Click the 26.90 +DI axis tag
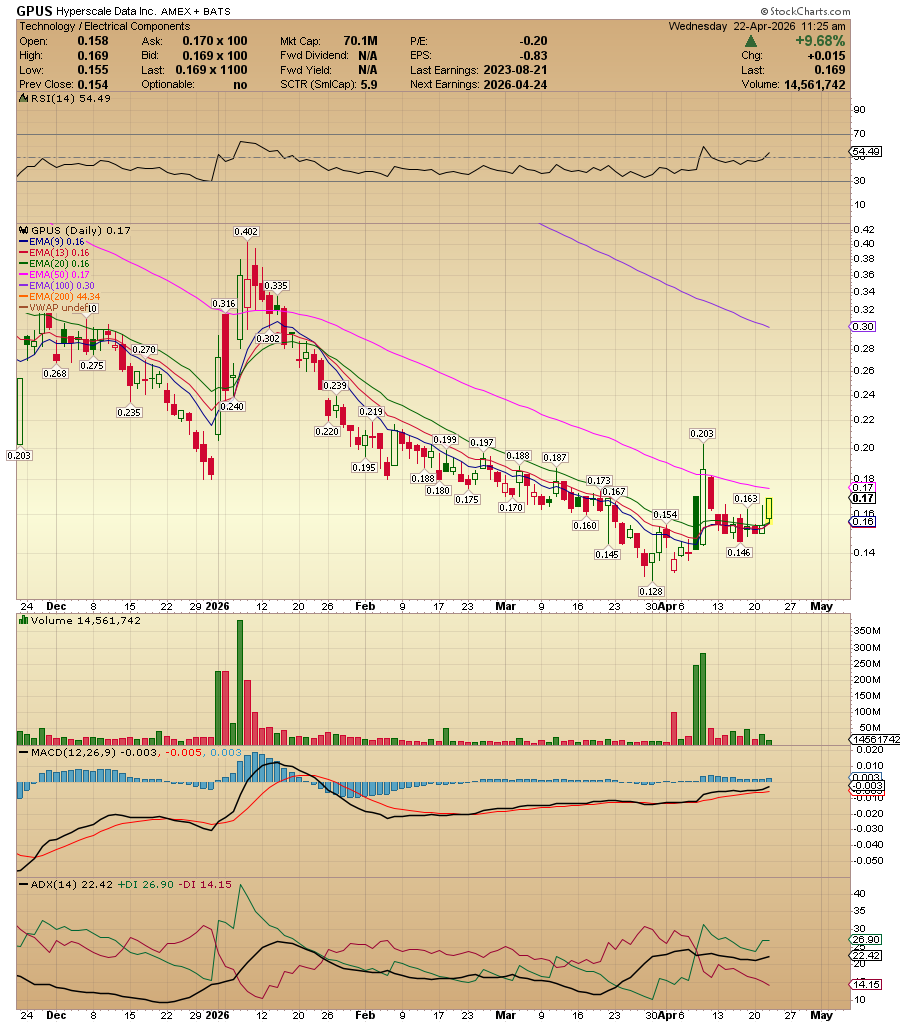Viewport: 900px width, 1023px height. coord(867,939)
